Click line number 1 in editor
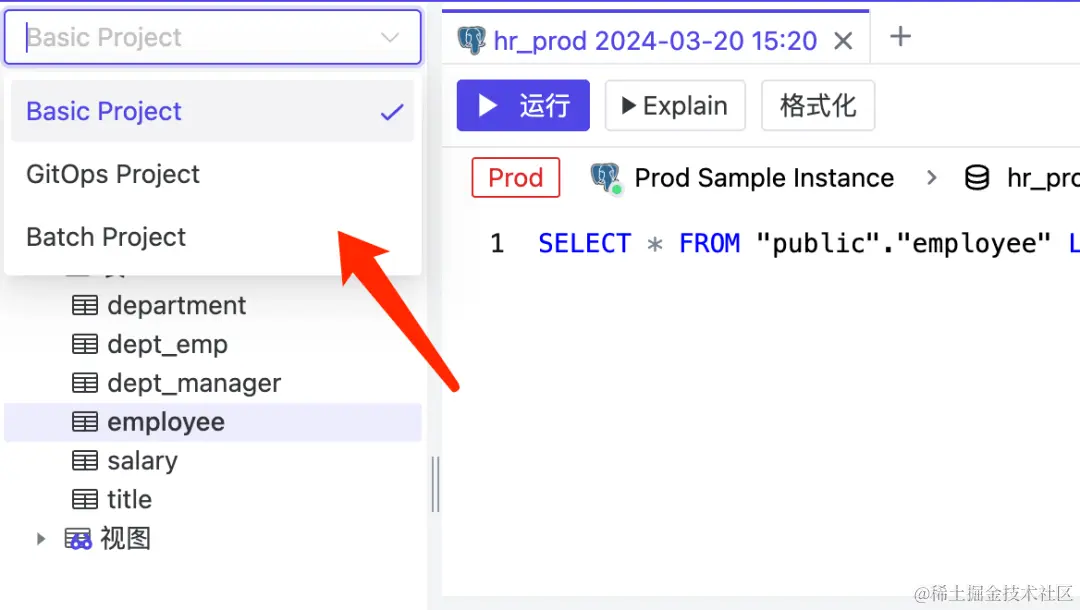Viewport: 1080px width, 610px height. [497, 243]
